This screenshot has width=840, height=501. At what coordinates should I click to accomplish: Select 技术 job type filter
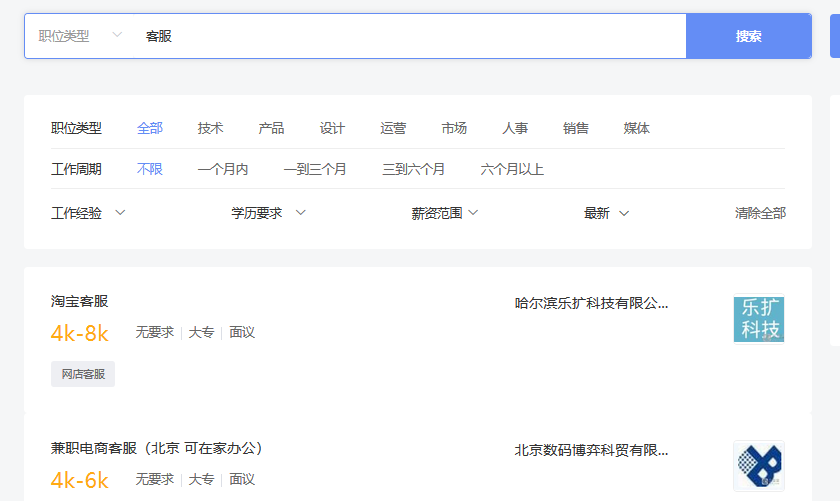(210, 128)
